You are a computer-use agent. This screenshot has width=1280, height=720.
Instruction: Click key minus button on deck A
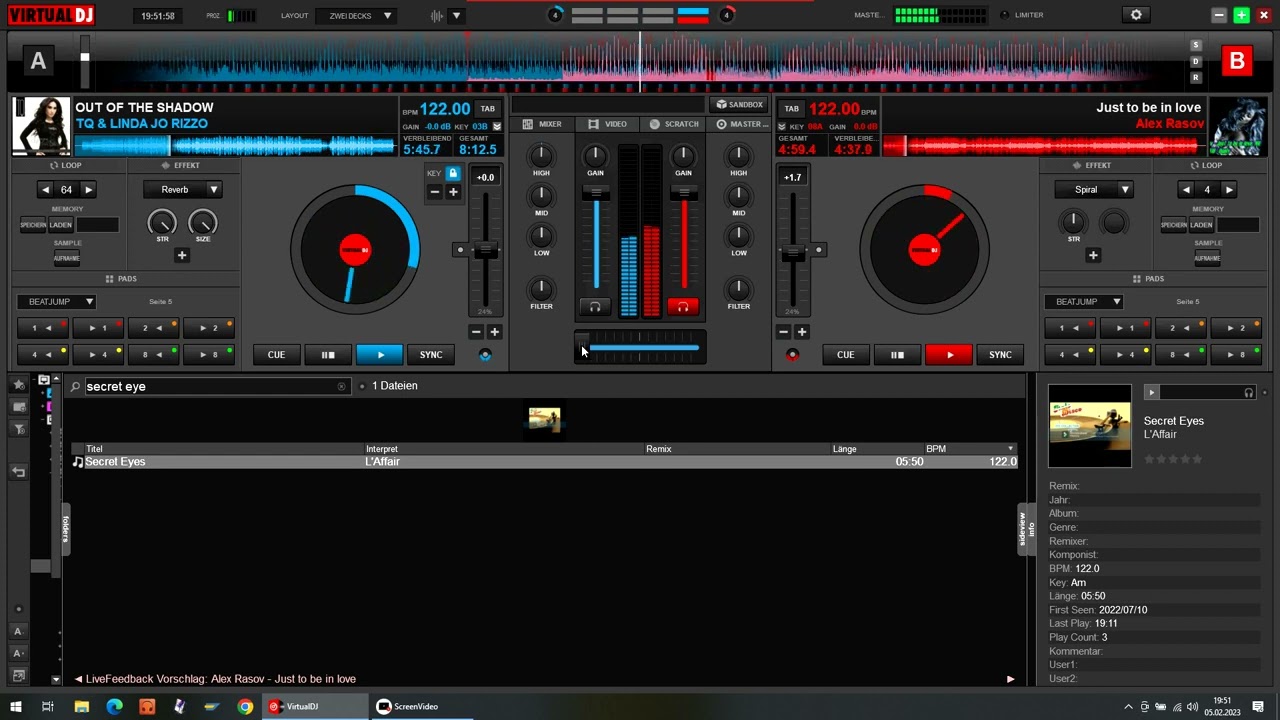point(435,192)
